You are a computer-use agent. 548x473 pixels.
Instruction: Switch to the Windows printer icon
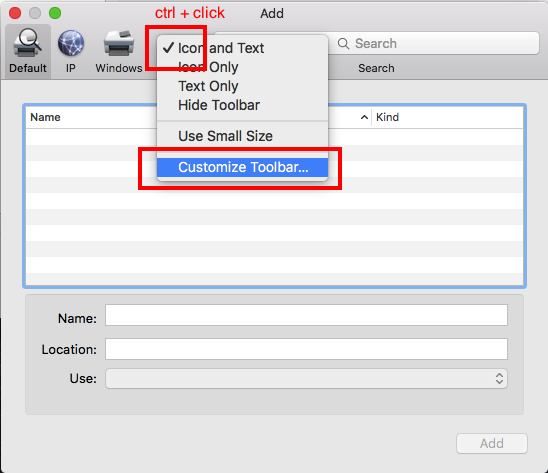[119, 43]
